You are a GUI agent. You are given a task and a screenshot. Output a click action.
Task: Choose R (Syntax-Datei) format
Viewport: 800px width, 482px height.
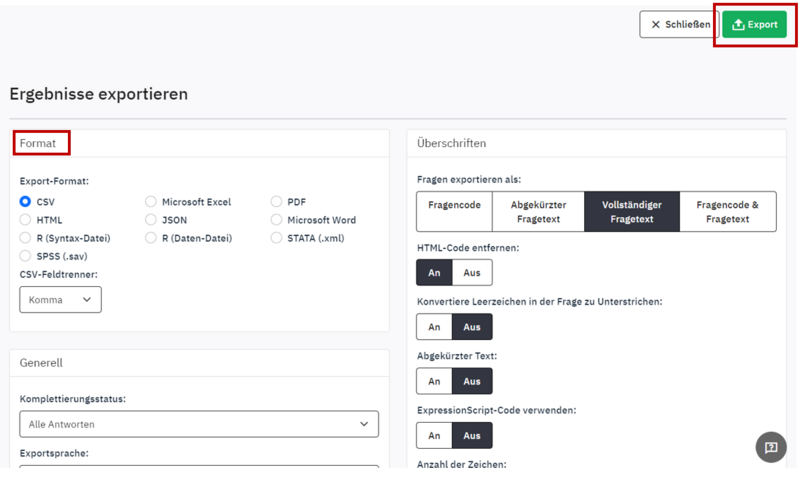click(x=25, y=238)
